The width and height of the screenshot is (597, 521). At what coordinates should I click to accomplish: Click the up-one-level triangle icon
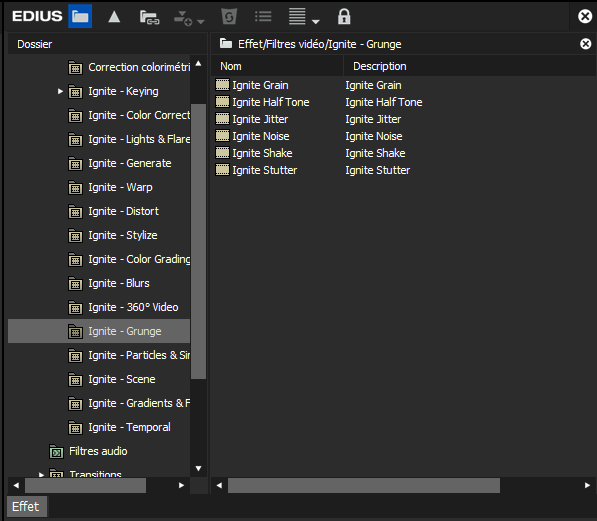click(x=114, y=17)
